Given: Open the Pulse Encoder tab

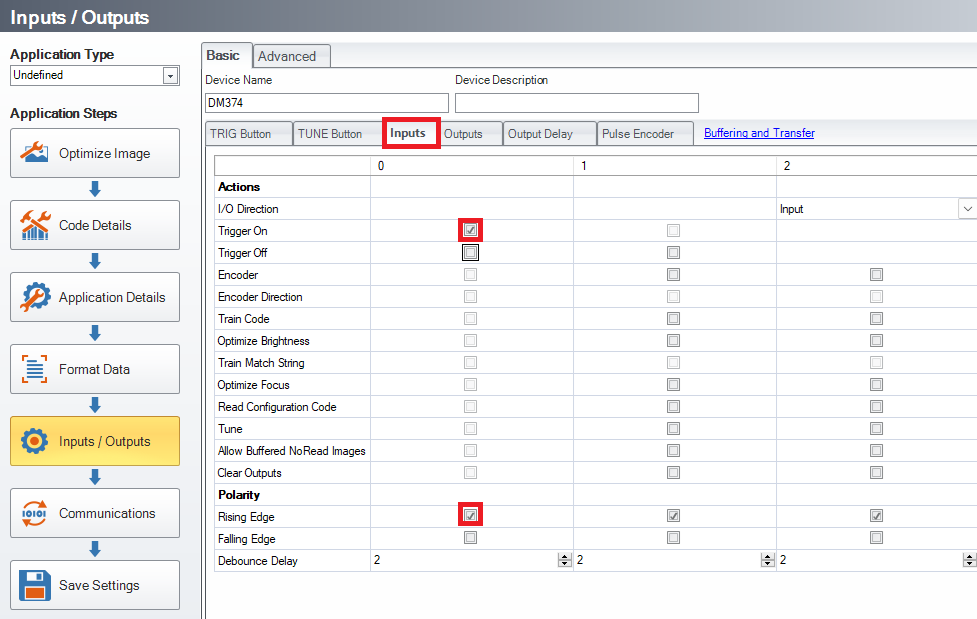Looking at the screenshot, I should point(637,134).
